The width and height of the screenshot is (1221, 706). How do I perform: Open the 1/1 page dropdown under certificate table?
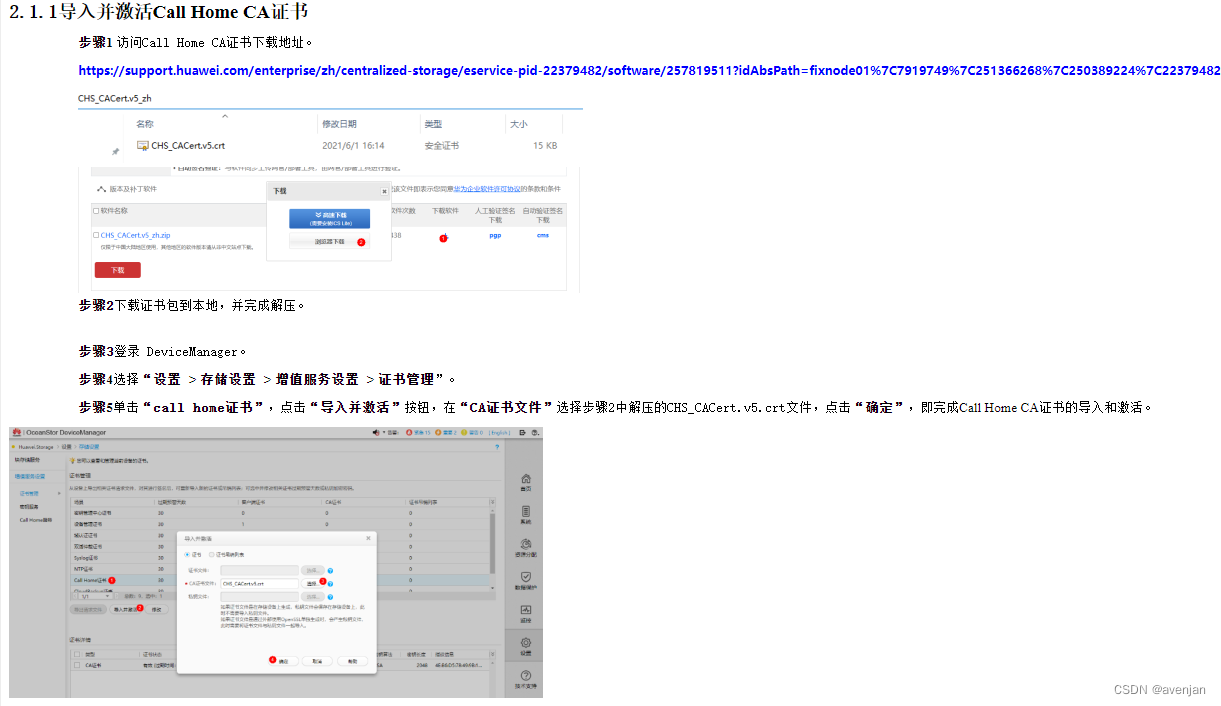pyautogui.click(x=96, y=595)
